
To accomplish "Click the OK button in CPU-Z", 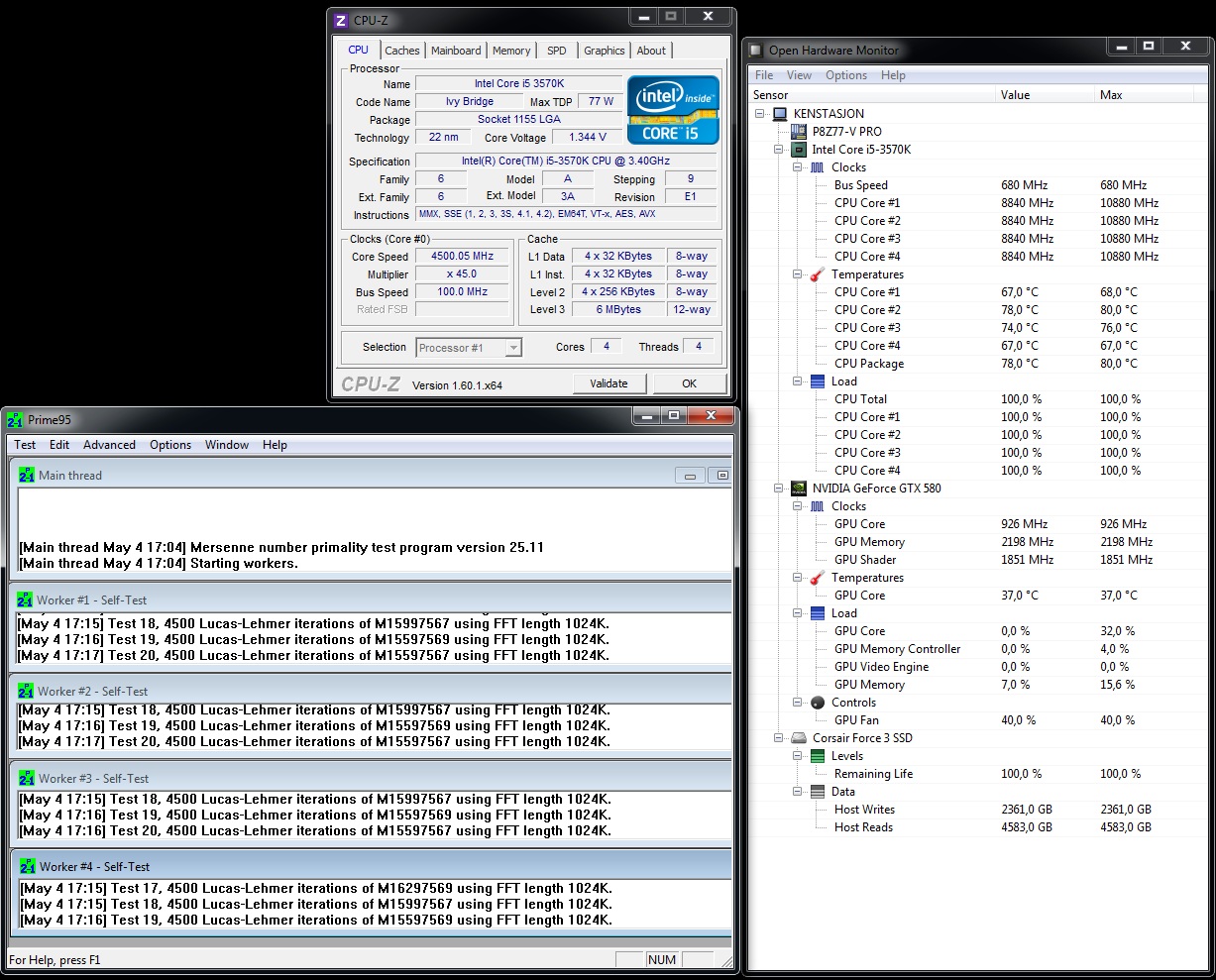I will [689, 383].
